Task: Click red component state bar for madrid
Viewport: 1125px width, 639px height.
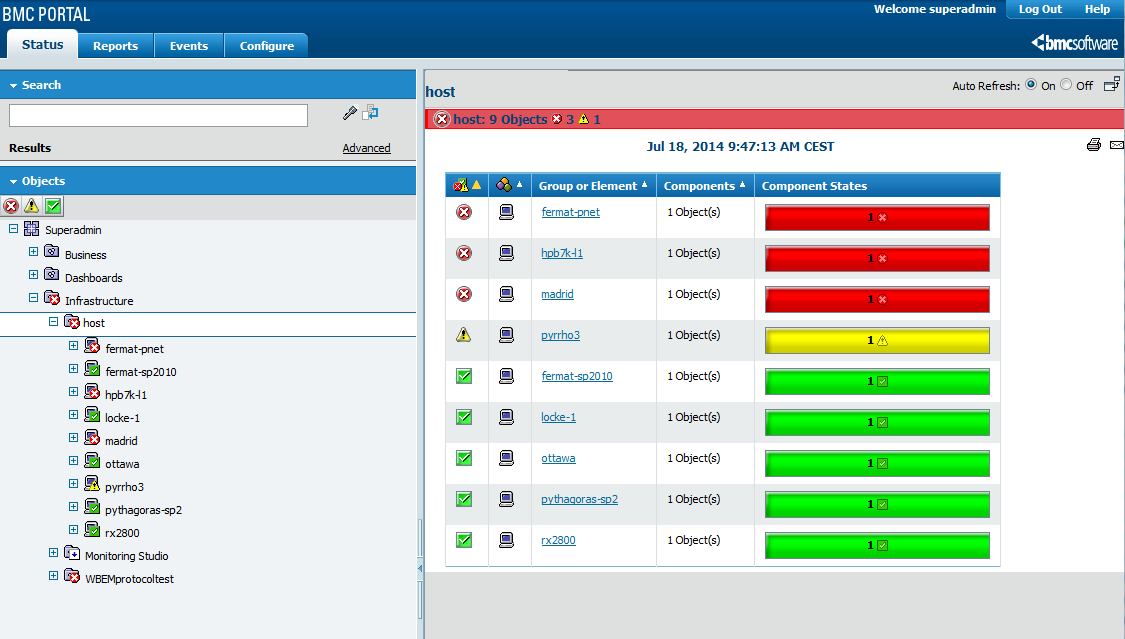Action: [877, 299]
